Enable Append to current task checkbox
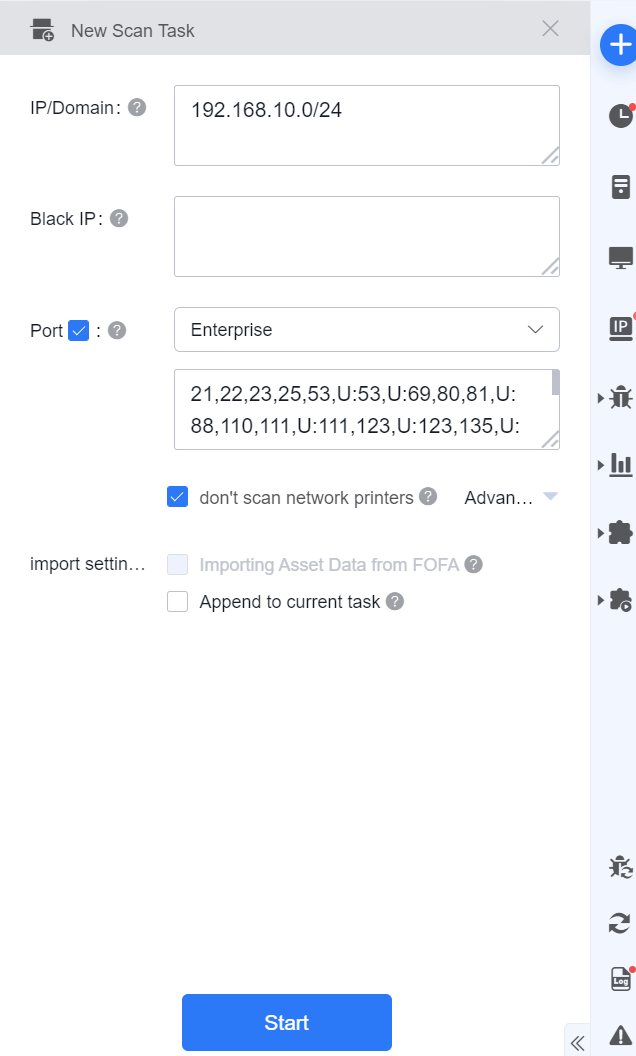 click(178, 602)
